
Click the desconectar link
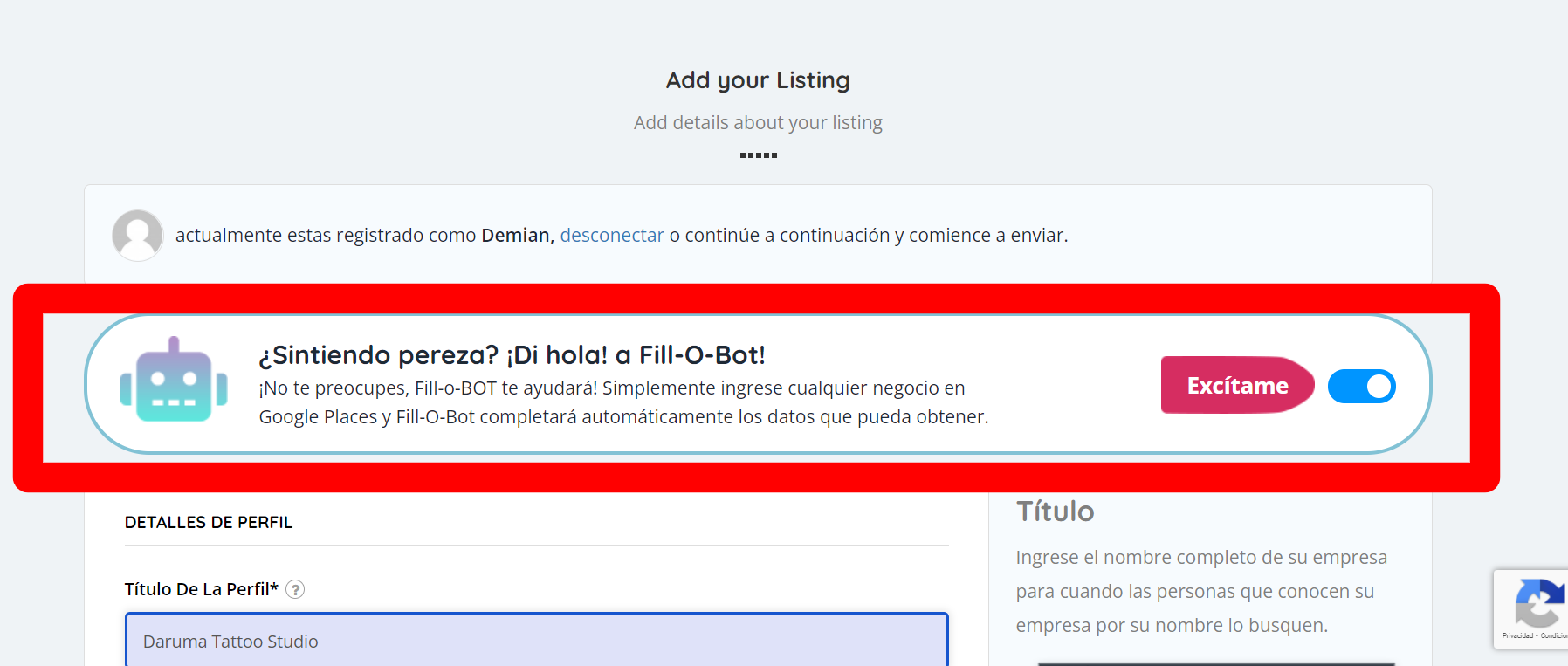[612, 235]
